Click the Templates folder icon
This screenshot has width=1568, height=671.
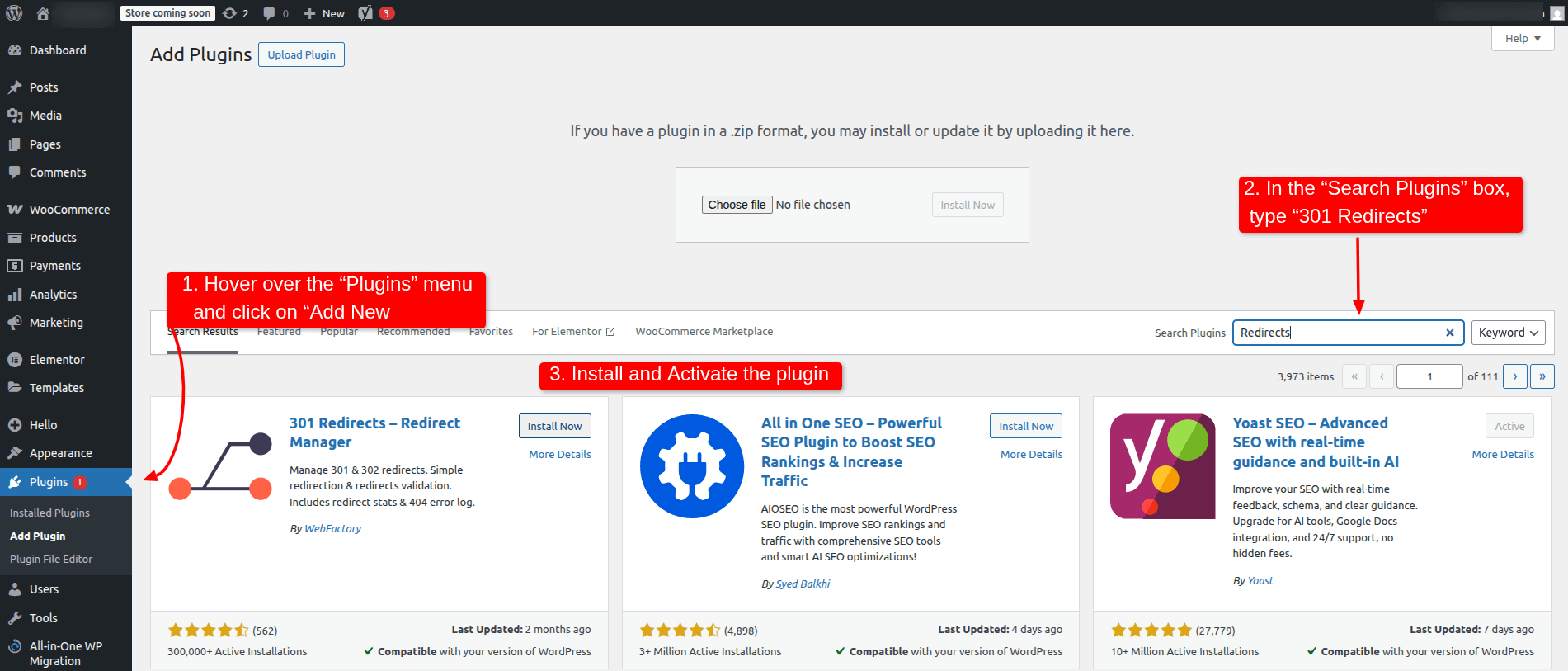pos(15,388)
